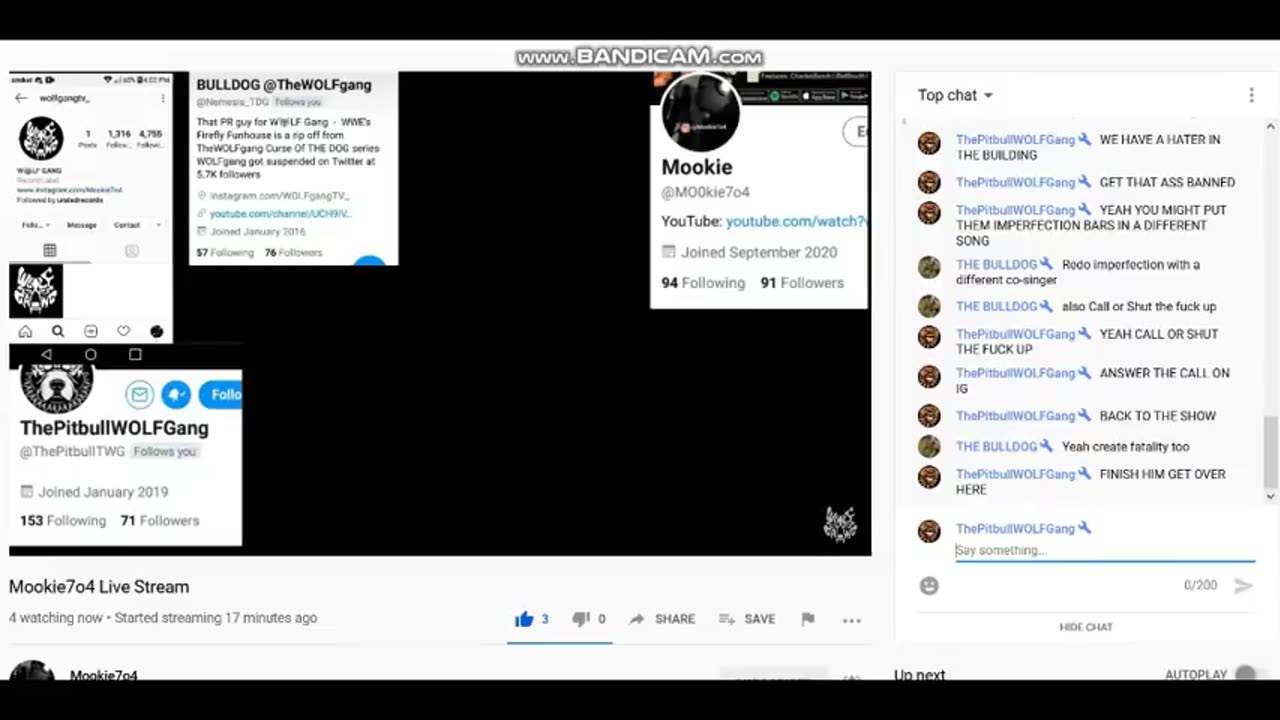Open the Top chat mode dropdown
Viewport: 1280px width, 720px height.
[x=955, y=95]
